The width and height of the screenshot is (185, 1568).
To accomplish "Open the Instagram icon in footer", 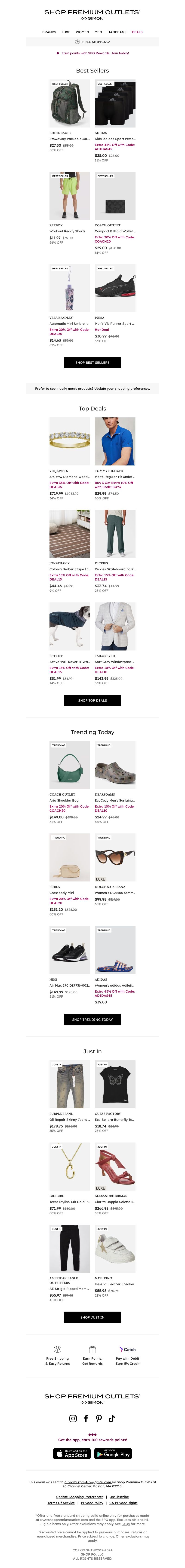I will [73, 1418].
